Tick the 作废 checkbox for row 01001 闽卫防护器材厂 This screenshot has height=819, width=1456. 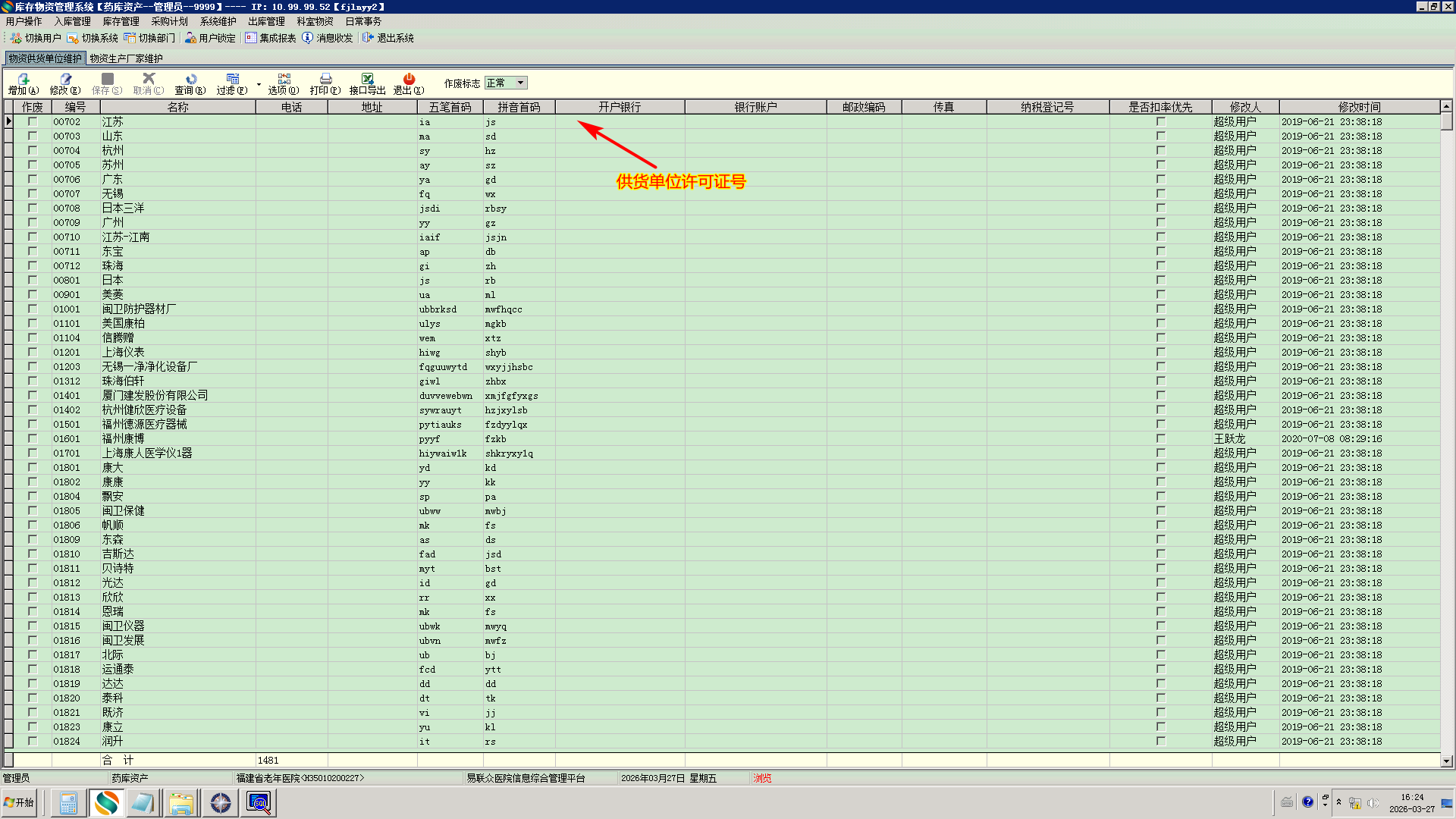[33, 309]
